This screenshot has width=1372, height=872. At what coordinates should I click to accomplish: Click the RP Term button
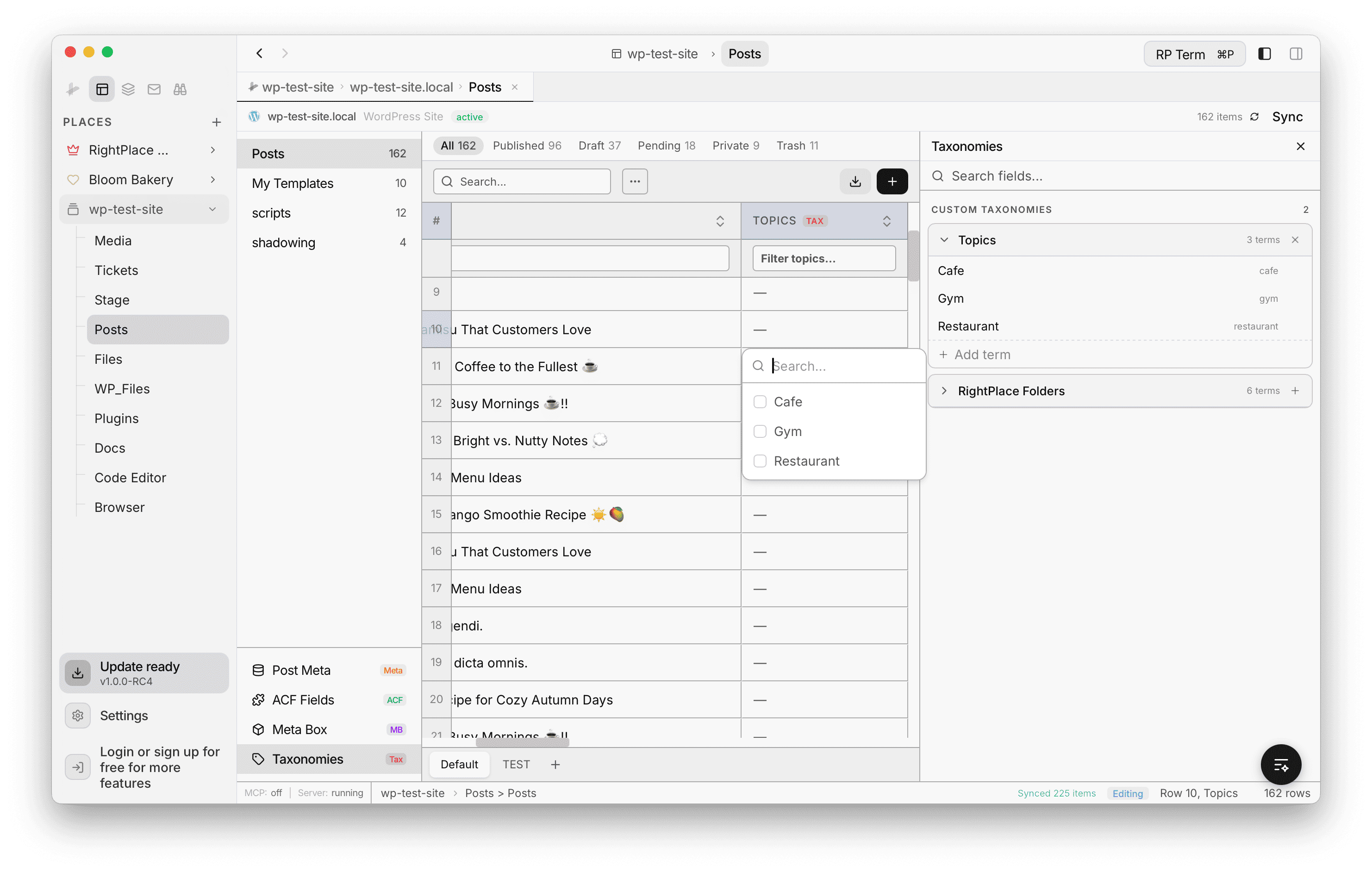point(1194,54)
